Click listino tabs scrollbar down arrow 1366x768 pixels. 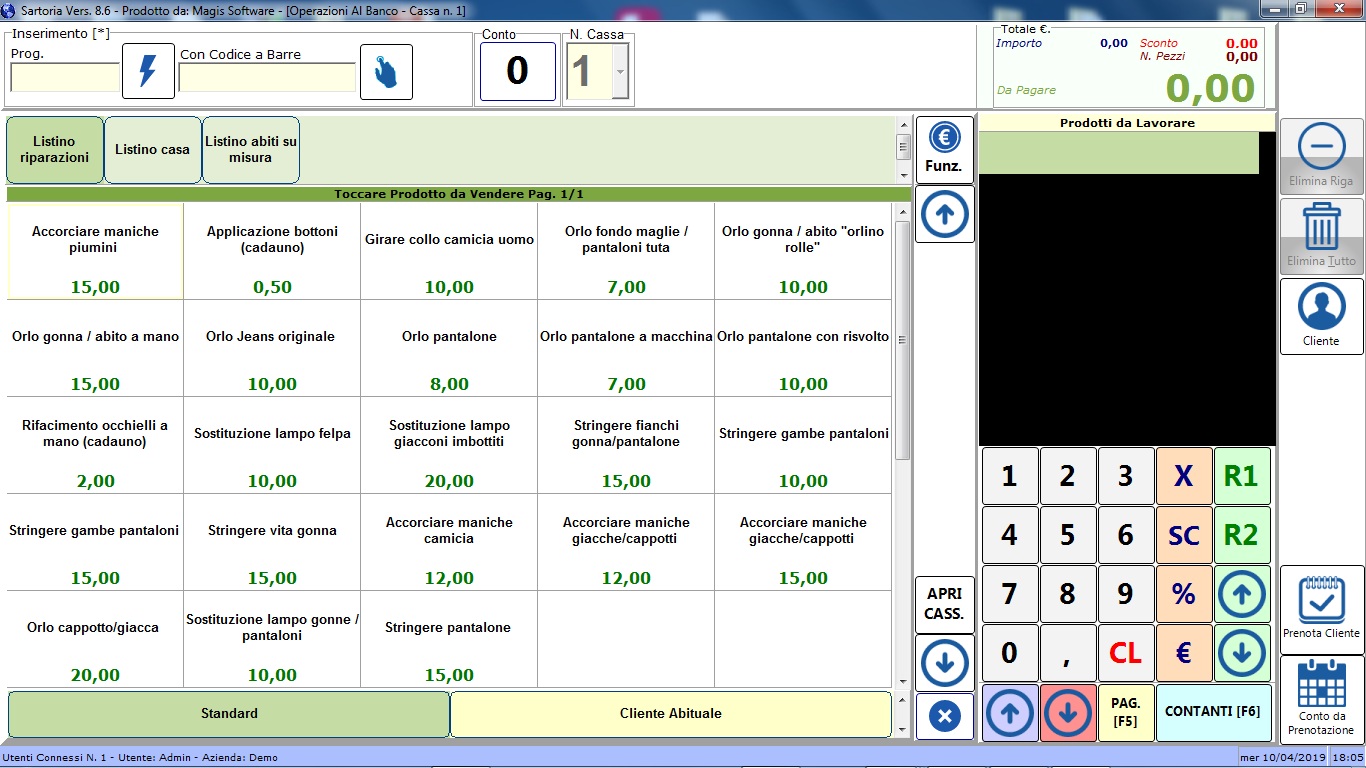pyautogui.click(x=903, y=175)
